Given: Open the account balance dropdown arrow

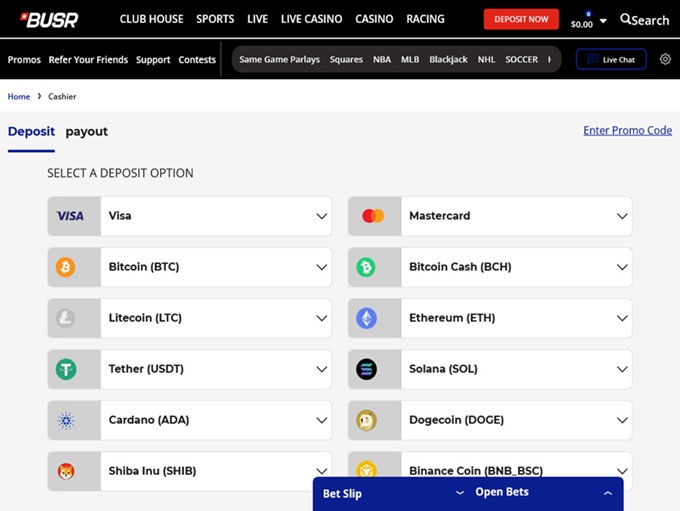Looking at the screenshot, I should [603, 22].
